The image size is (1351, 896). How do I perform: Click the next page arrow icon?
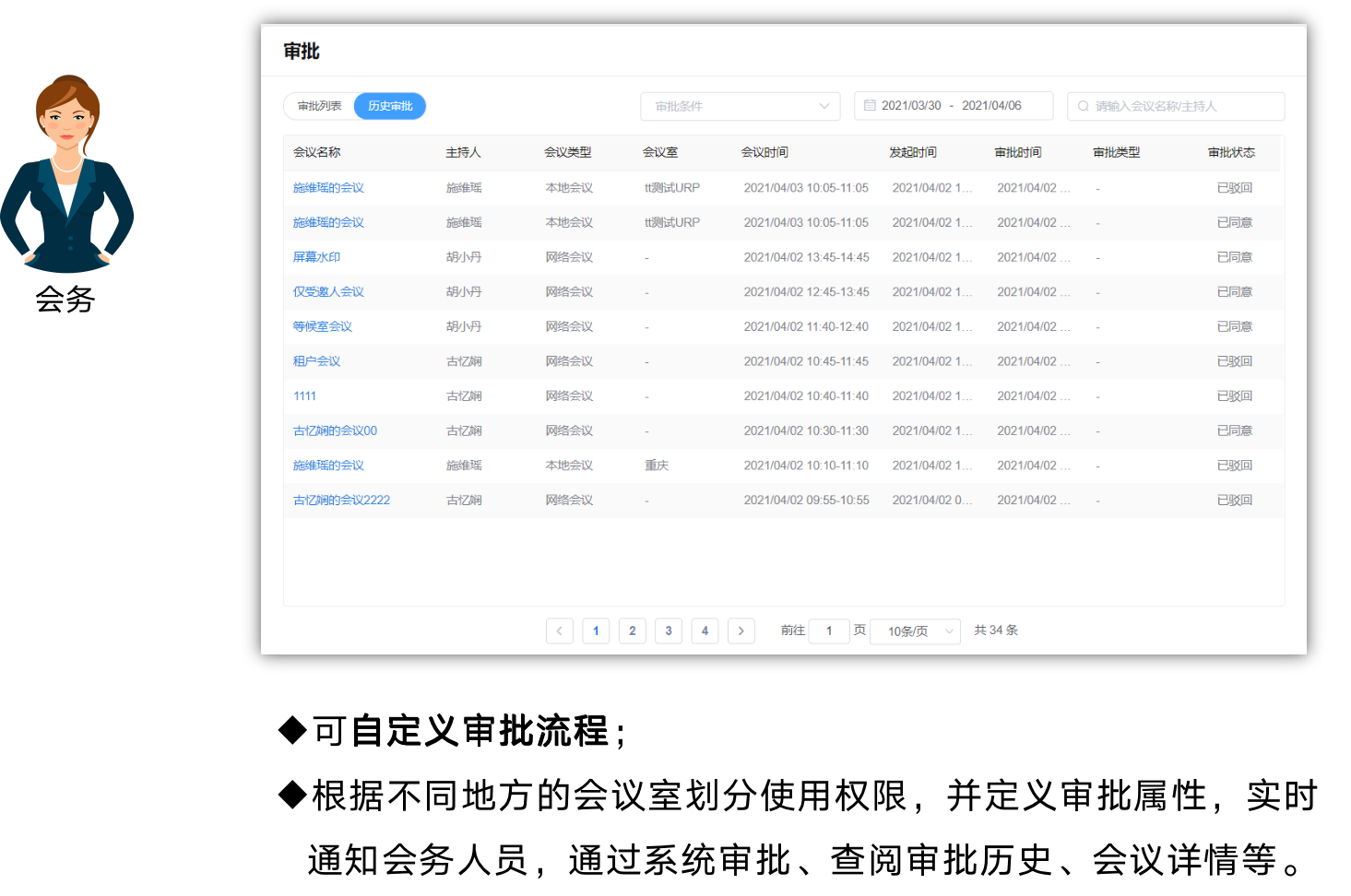(x=741, y=631)
